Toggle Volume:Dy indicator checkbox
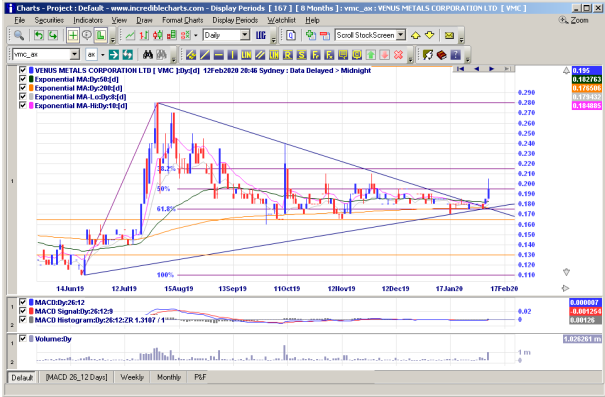Image resolution: width=605 pixels, height=397 pixels. [23, 338]
